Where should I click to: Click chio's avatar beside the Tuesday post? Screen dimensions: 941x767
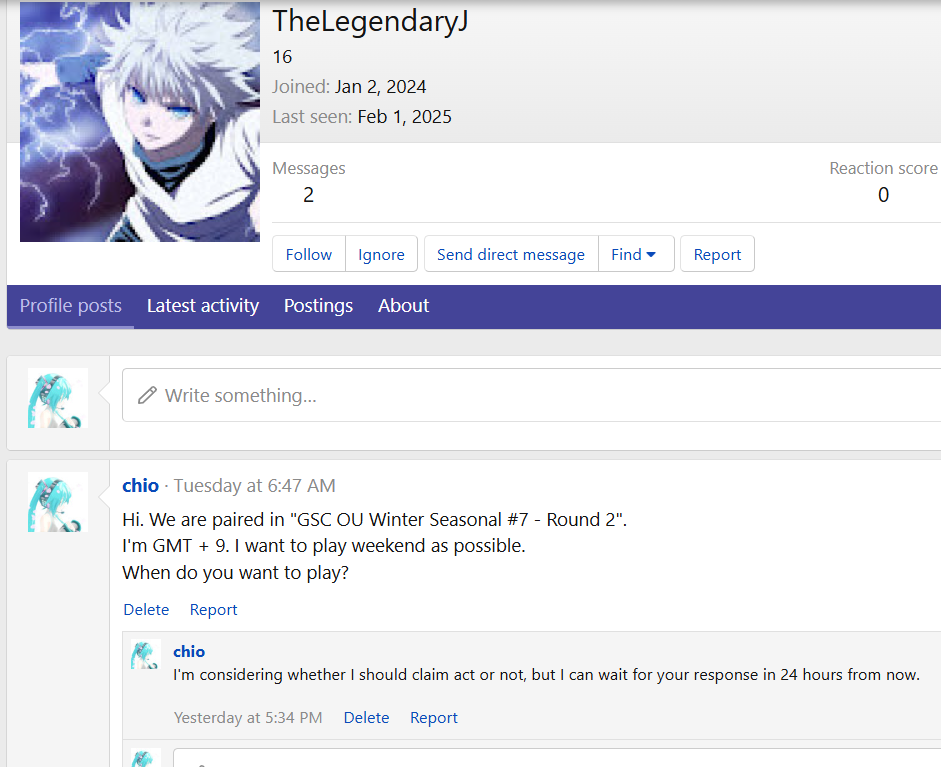pyautogui.click(x=58, y=502)
